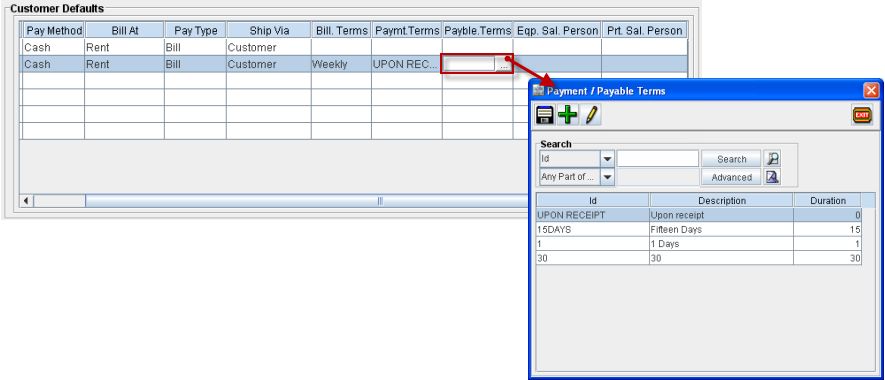Image resolution: width=885 pixels, height=380 pixels.
Task: Click the Weekly Bill. Terms cell
Action: pos(341,64)
